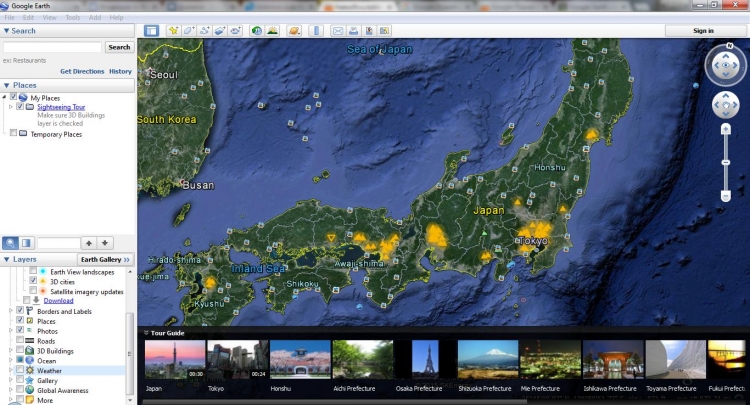The width and height of the screenshot is (750, 405).
Task: Enable the Roads layer checkbox
Action: [x=20, y=340]
